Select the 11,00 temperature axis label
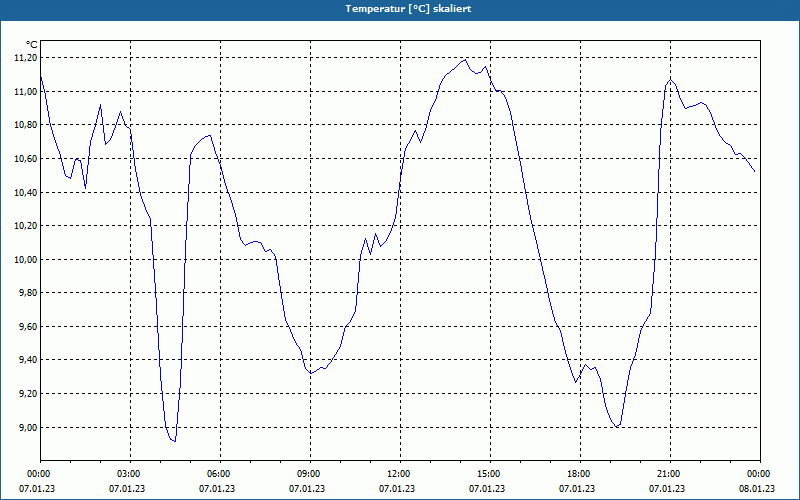This screenshot has height=500, width=800. [26, 91]
